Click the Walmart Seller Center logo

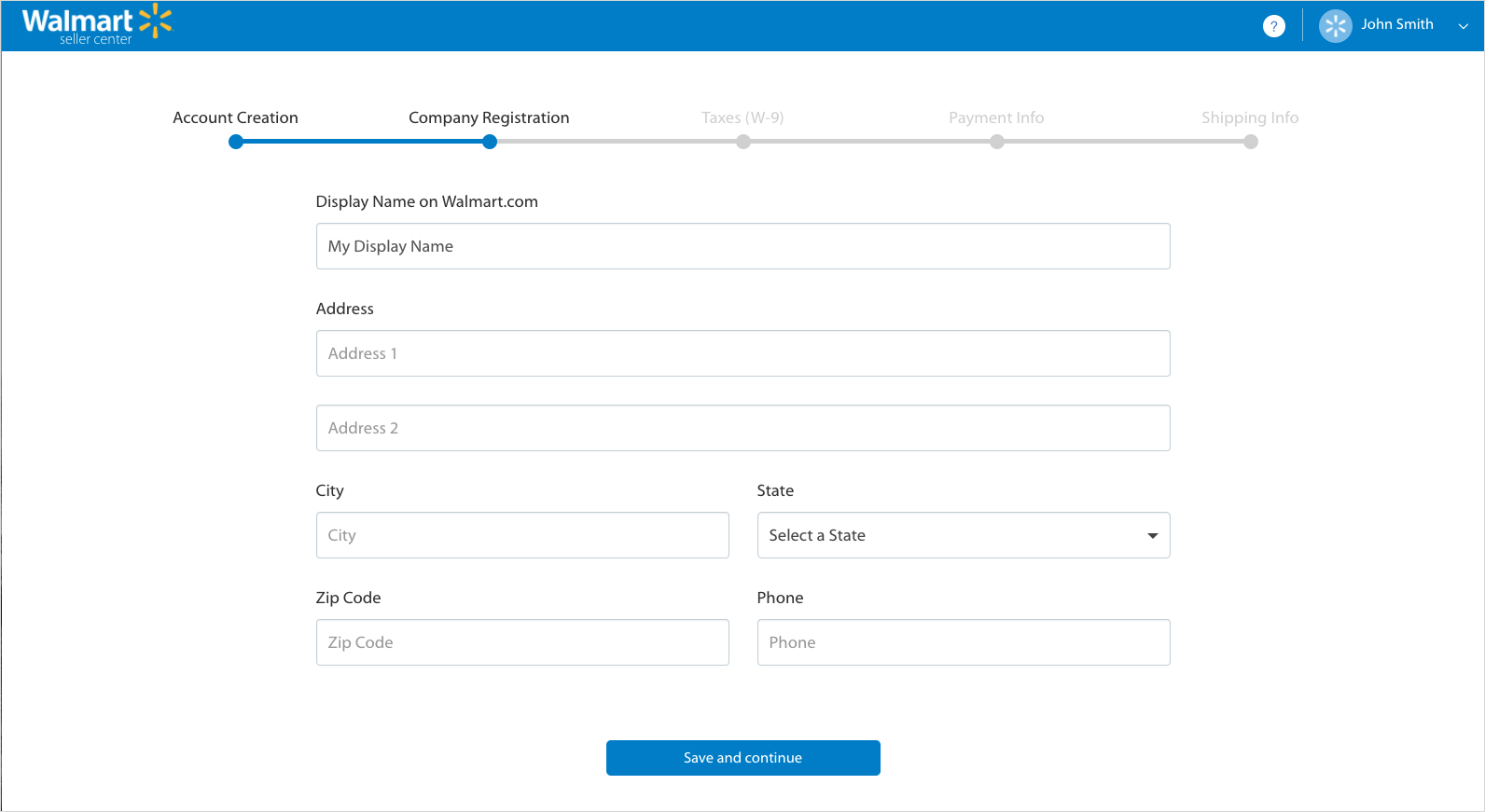pyautogui.click(x=97, y=25)
